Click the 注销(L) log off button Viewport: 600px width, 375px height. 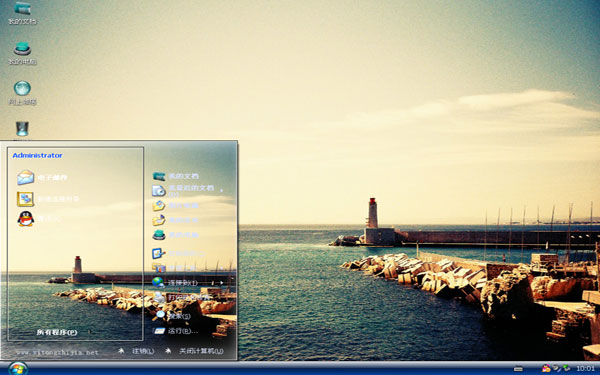point(137,351)
